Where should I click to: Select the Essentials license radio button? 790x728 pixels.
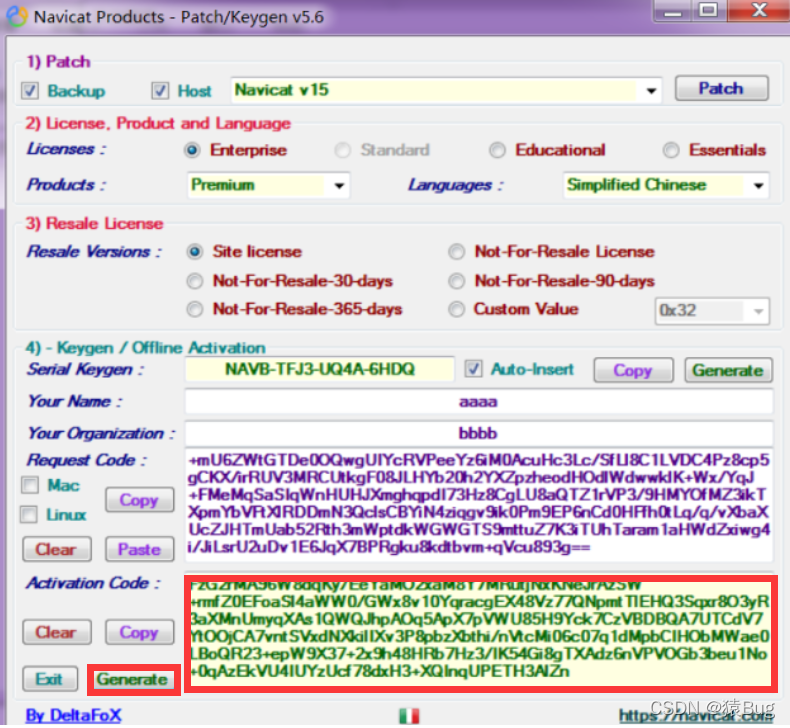(671, 150)
